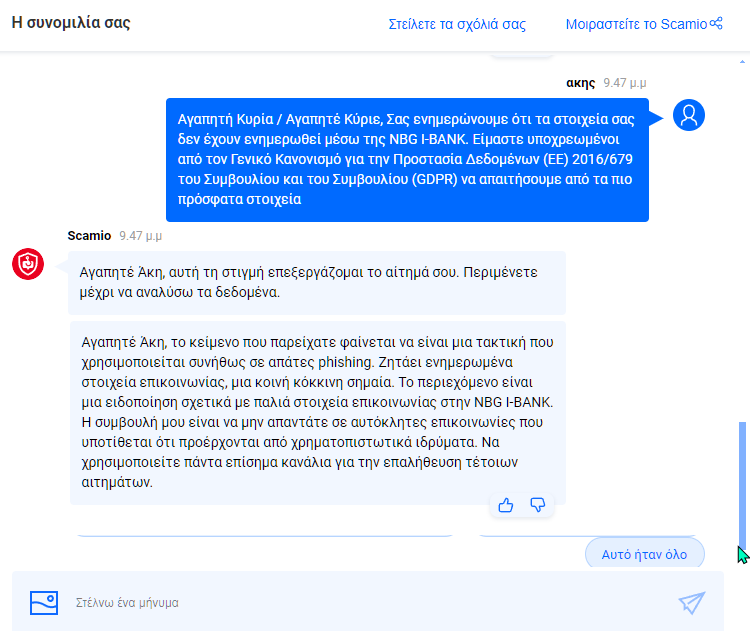Click the share icon beside Scamio link

tap(716, 23)
